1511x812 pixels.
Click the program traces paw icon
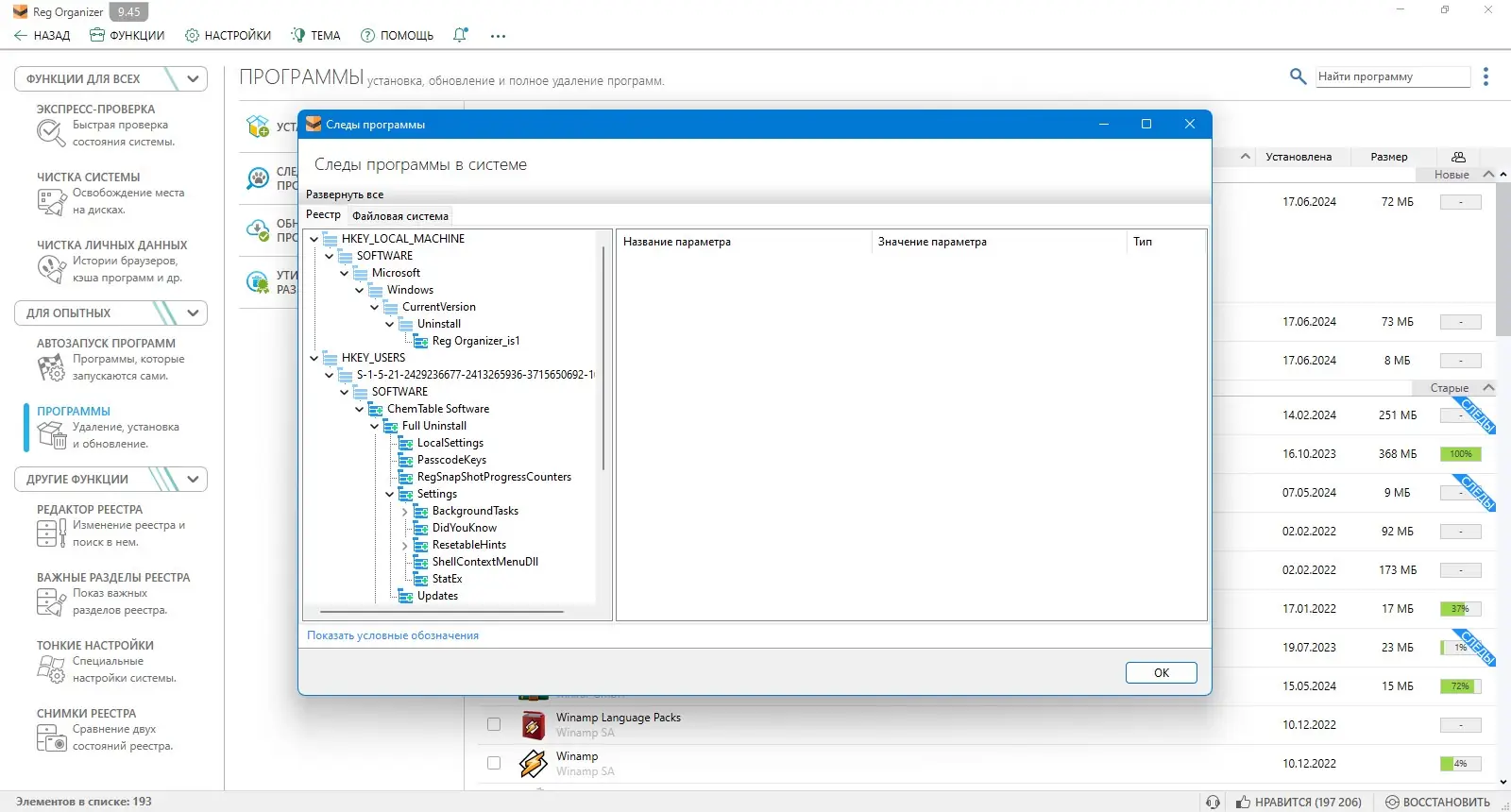257,178
